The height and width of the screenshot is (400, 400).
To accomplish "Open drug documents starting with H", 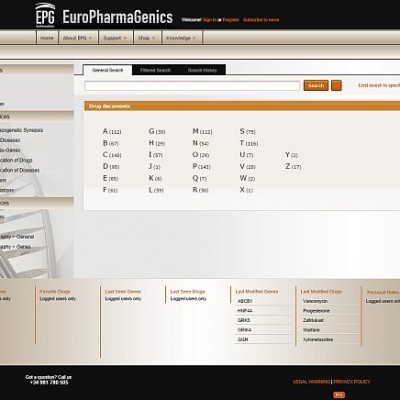I will [157, 143].
